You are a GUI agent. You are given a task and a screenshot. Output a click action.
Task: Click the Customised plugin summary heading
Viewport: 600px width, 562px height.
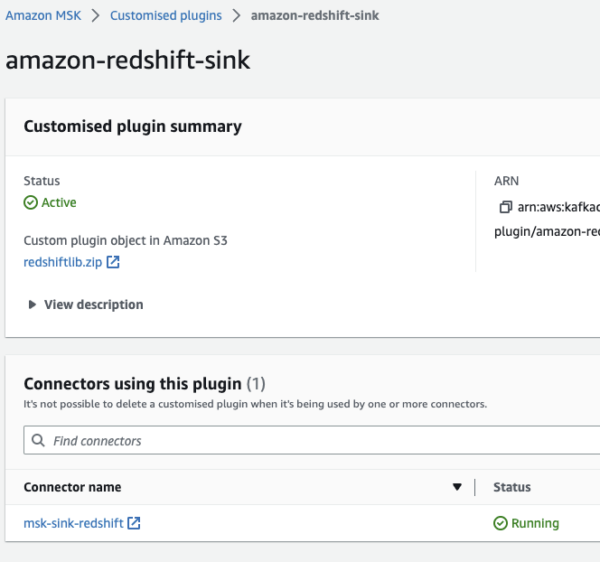point(132,126)
